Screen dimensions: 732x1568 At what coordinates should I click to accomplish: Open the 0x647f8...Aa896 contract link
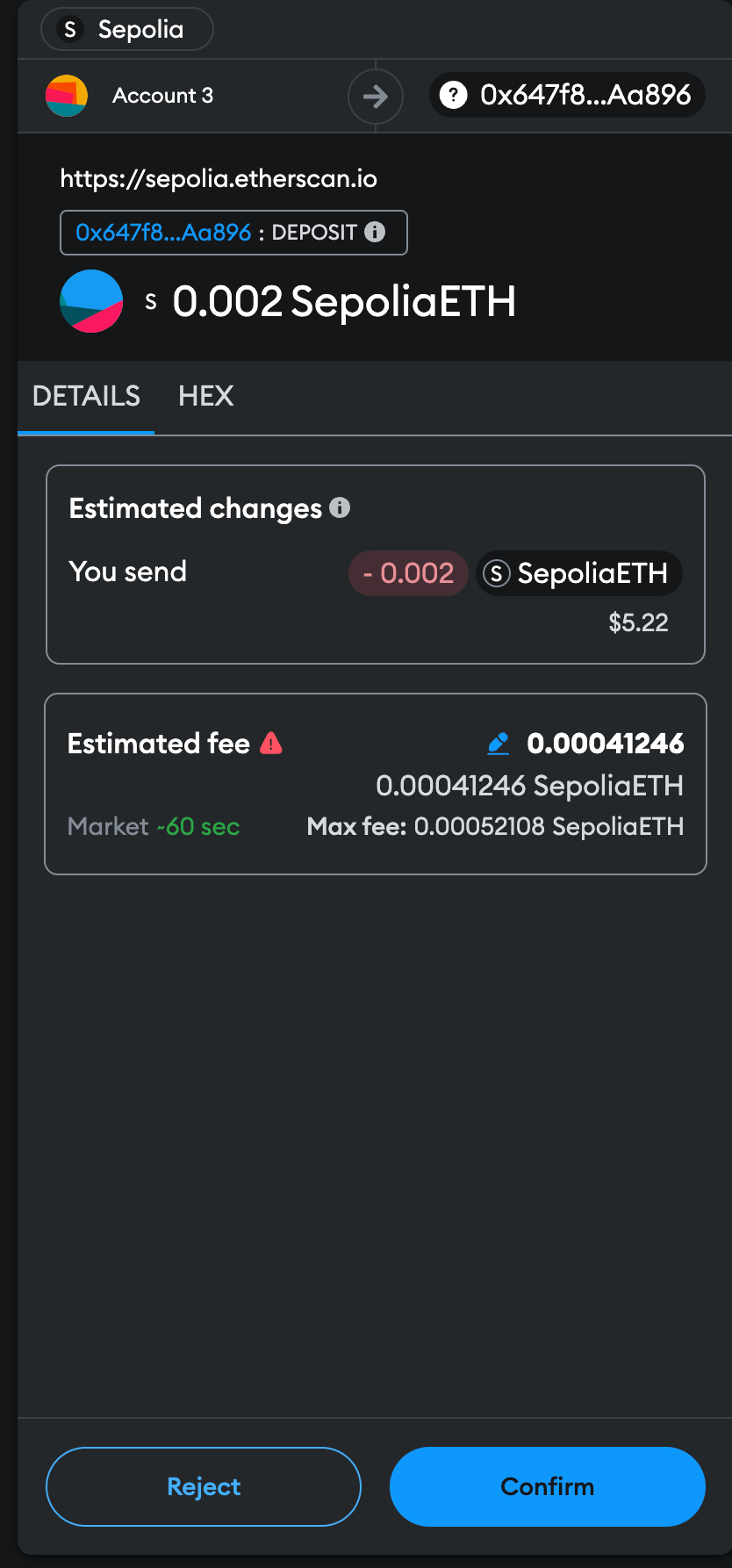[x=163, y=233]
